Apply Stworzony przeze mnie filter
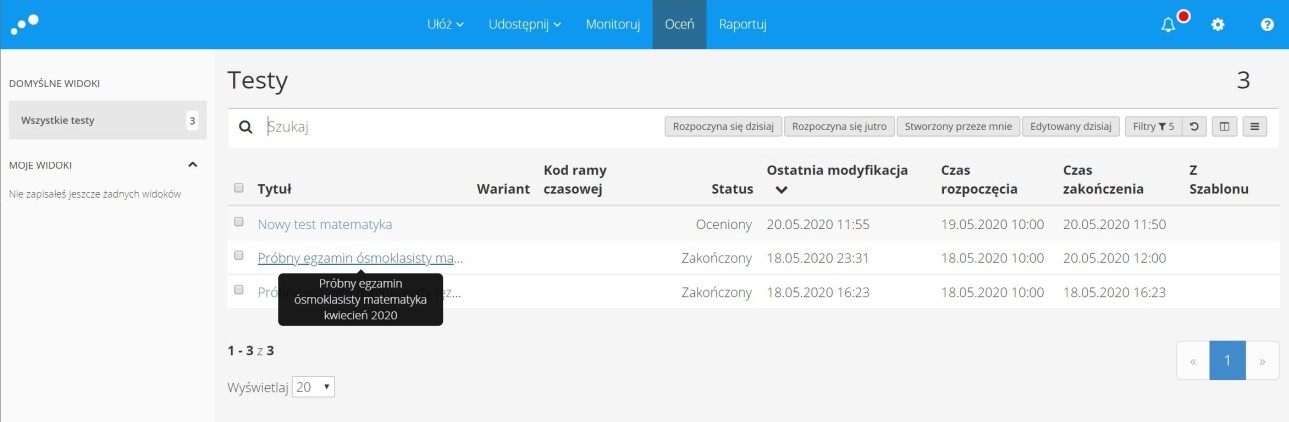Viewport: 1289px width, 422px height. click(x=958, y=127)
